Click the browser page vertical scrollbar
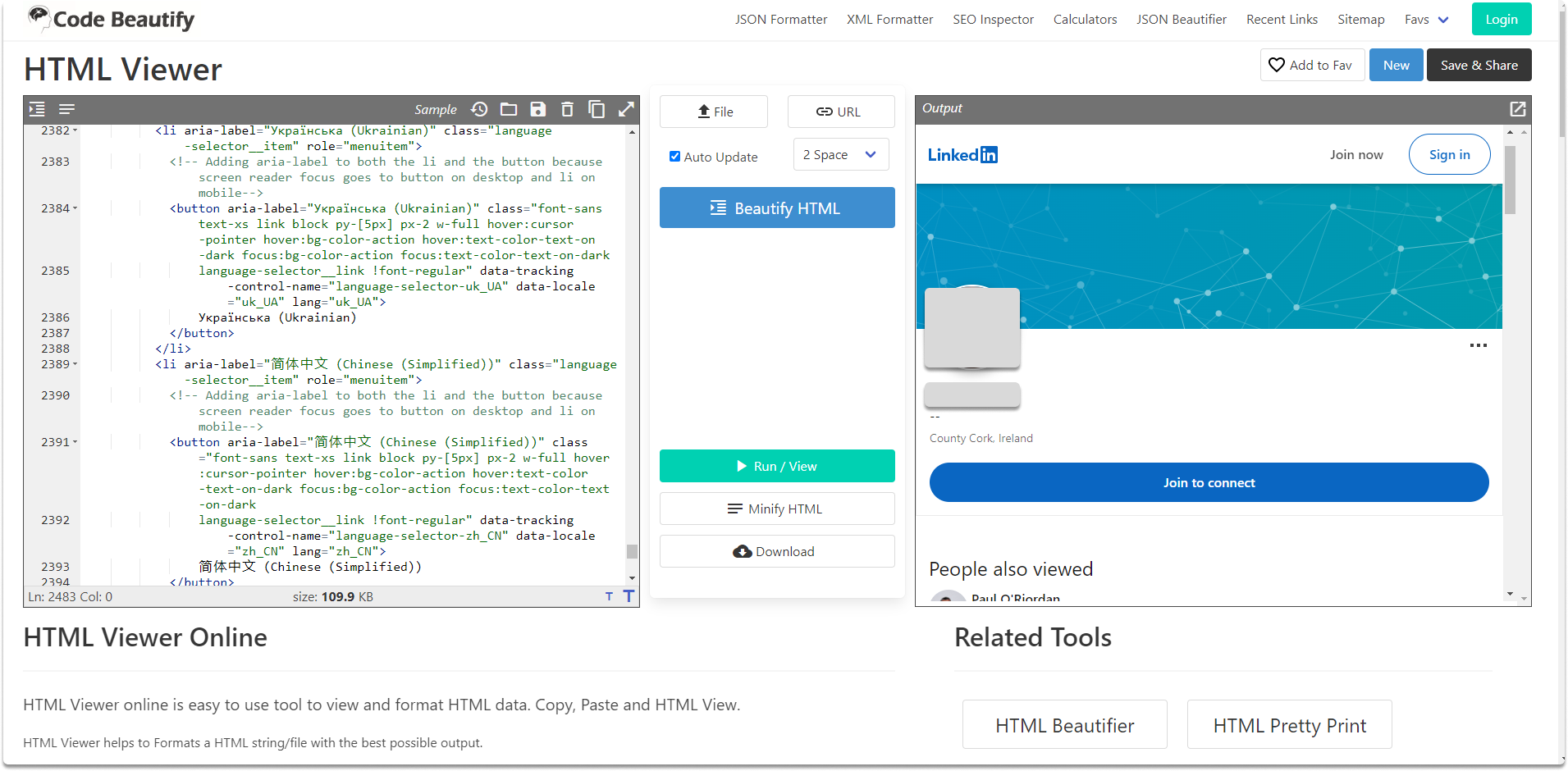Viewport: 1568px width, 771px height. [1561, 74]
